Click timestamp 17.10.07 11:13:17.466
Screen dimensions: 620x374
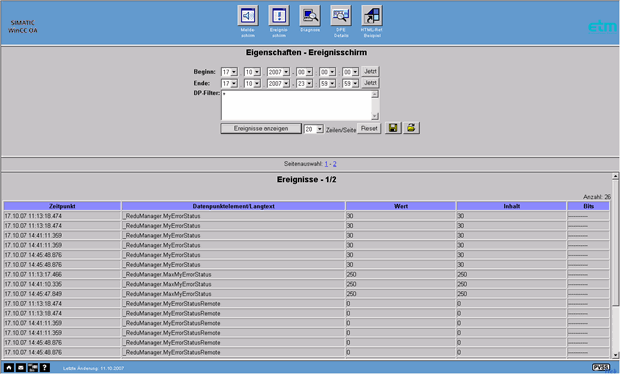point(33,274)
